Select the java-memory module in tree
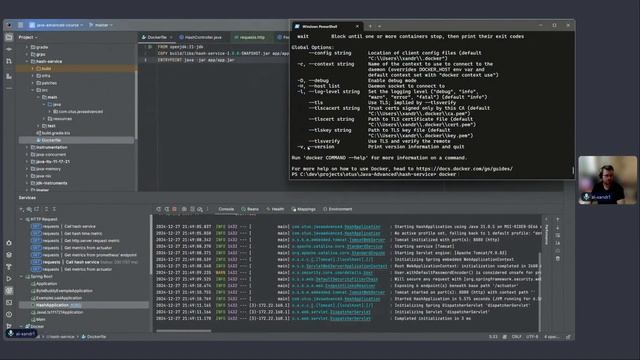This screenshot has width=640, height=360. coord(48,169)
